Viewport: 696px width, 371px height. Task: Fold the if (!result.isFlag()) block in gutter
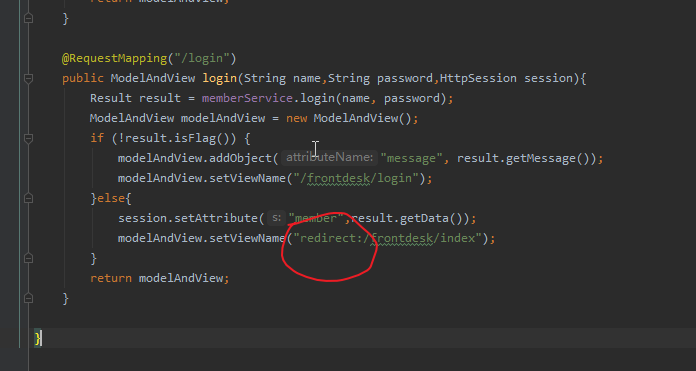(x=28, y=138)
